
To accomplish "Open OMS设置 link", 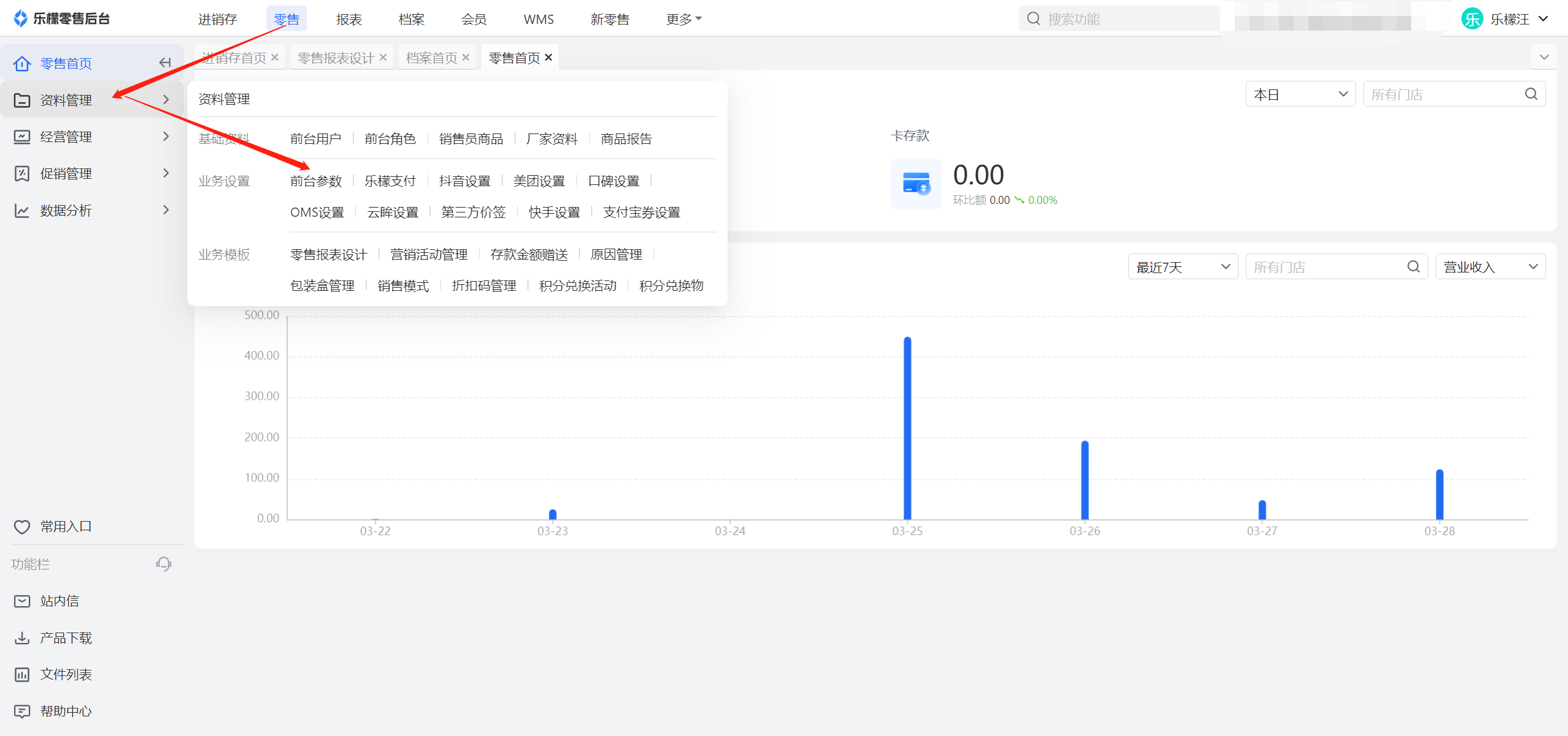I will click(x=317, y=212).
